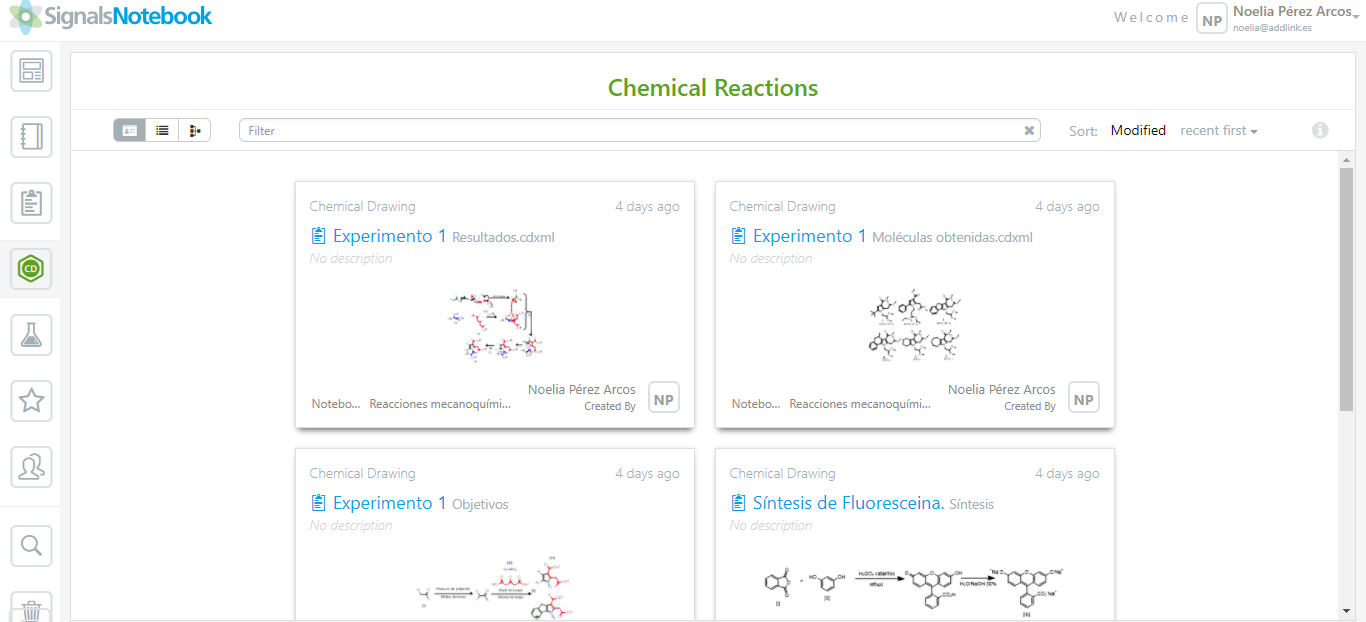Select the ChemDraw CD hexagon icon

click(31, 269)
